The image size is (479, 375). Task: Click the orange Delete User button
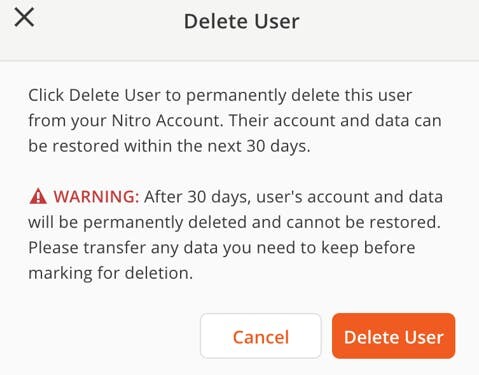pos(394,336)
